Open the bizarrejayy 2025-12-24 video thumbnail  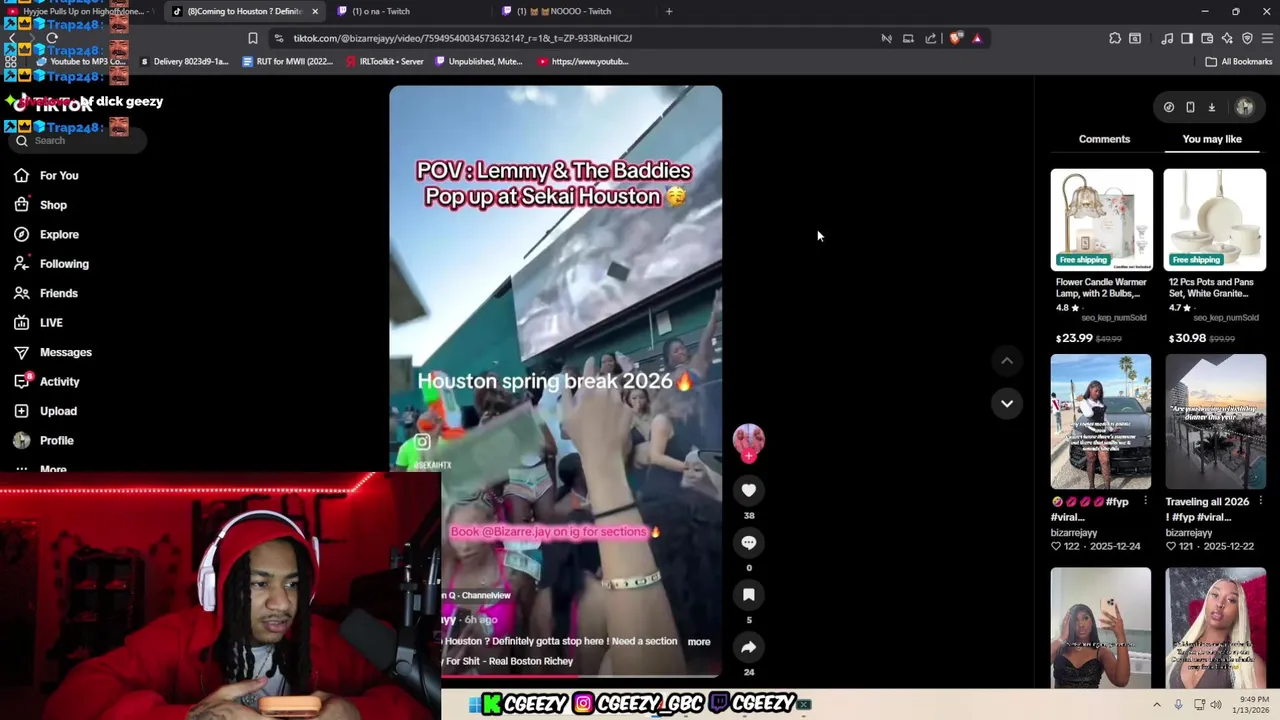(x=1101, y=423)
